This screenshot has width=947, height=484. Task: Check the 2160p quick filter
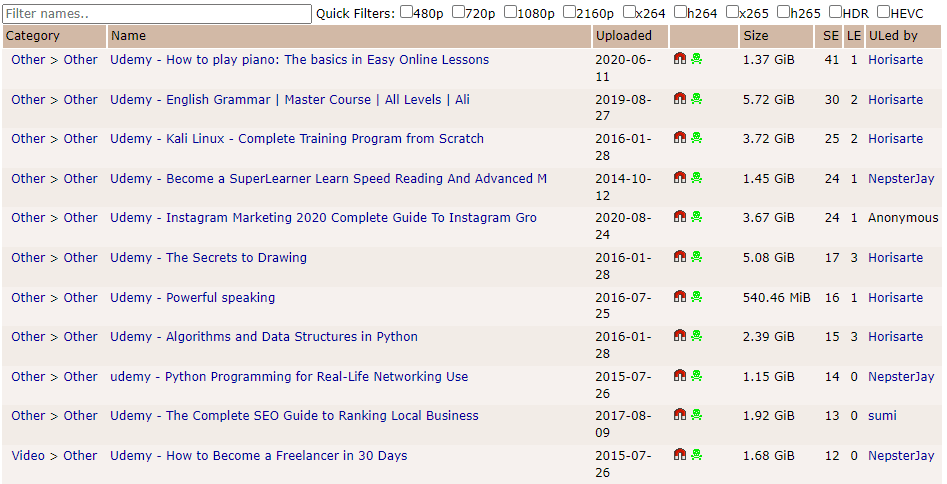coord(570,11)
